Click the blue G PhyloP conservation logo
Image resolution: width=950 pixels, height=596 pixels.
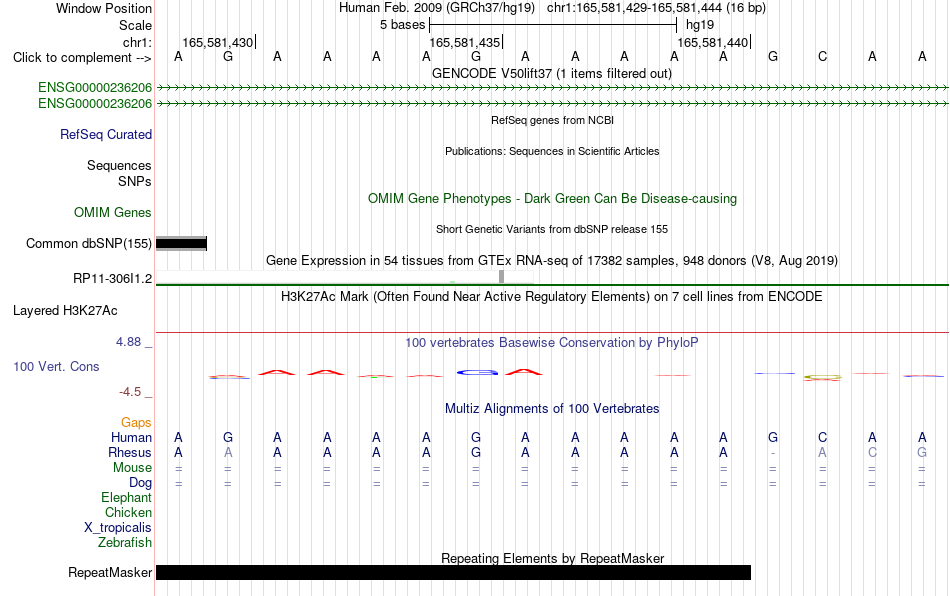click(477, 372)
